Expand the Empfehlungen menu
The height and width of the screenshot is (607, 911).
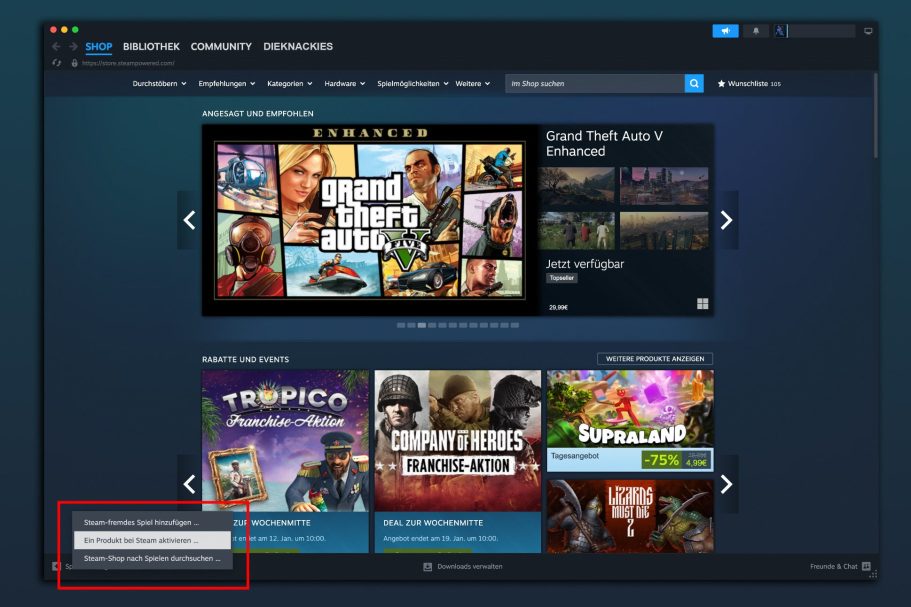(x=227, y=84)
